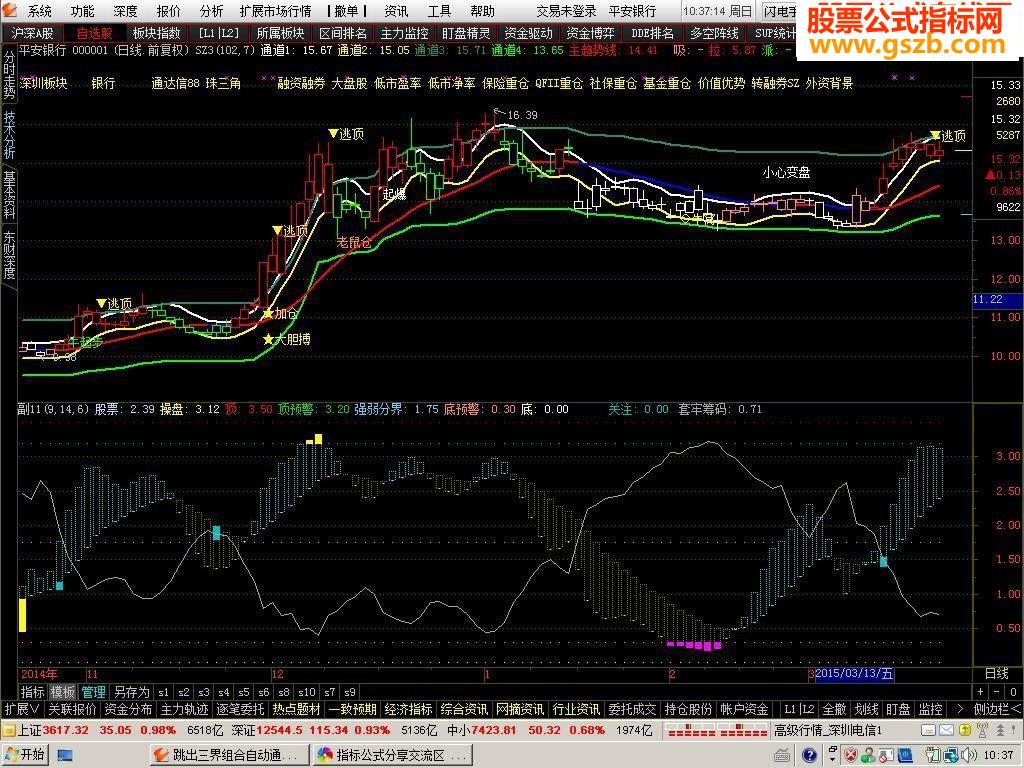The width and height of the screenshot is (1024, 768).
Task: Toggle 盯盘 monitoring mode
Action: pyautogui.click(x=898, y=709)
